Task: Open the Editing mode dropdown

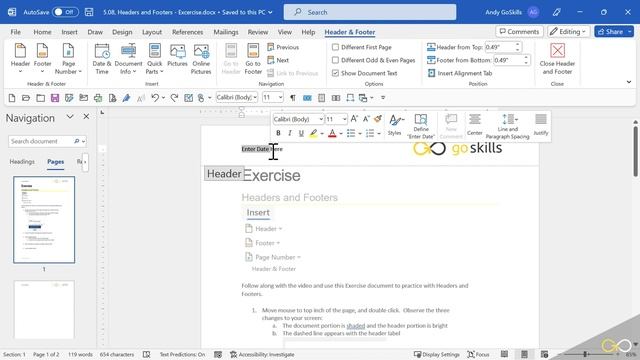Action: coord(568,31)
